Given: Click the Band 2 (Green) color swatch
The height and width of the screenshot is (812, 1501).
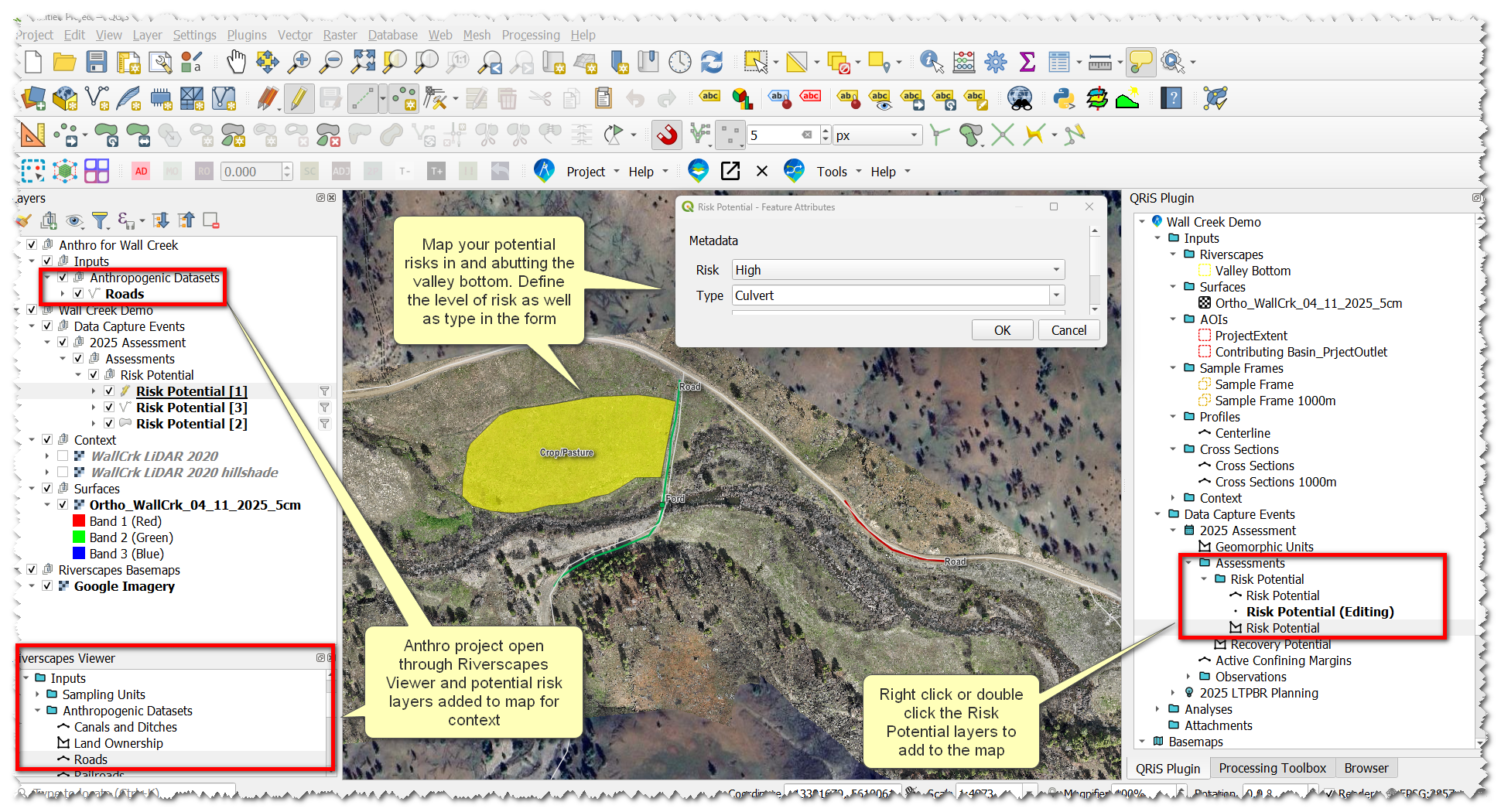Looking at the screenshot, I should [x=78, y=537].
